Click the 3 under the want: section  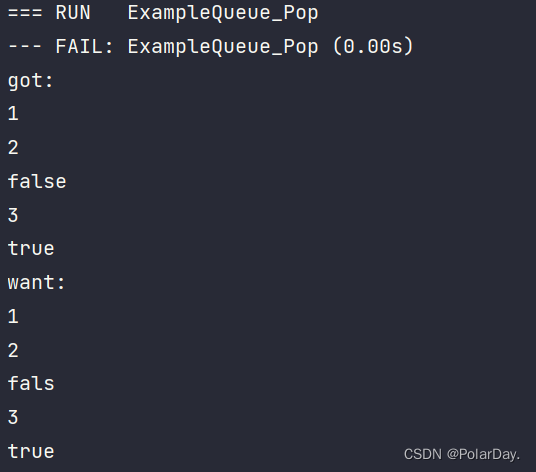pyautogui.click(x=13, y=417)
